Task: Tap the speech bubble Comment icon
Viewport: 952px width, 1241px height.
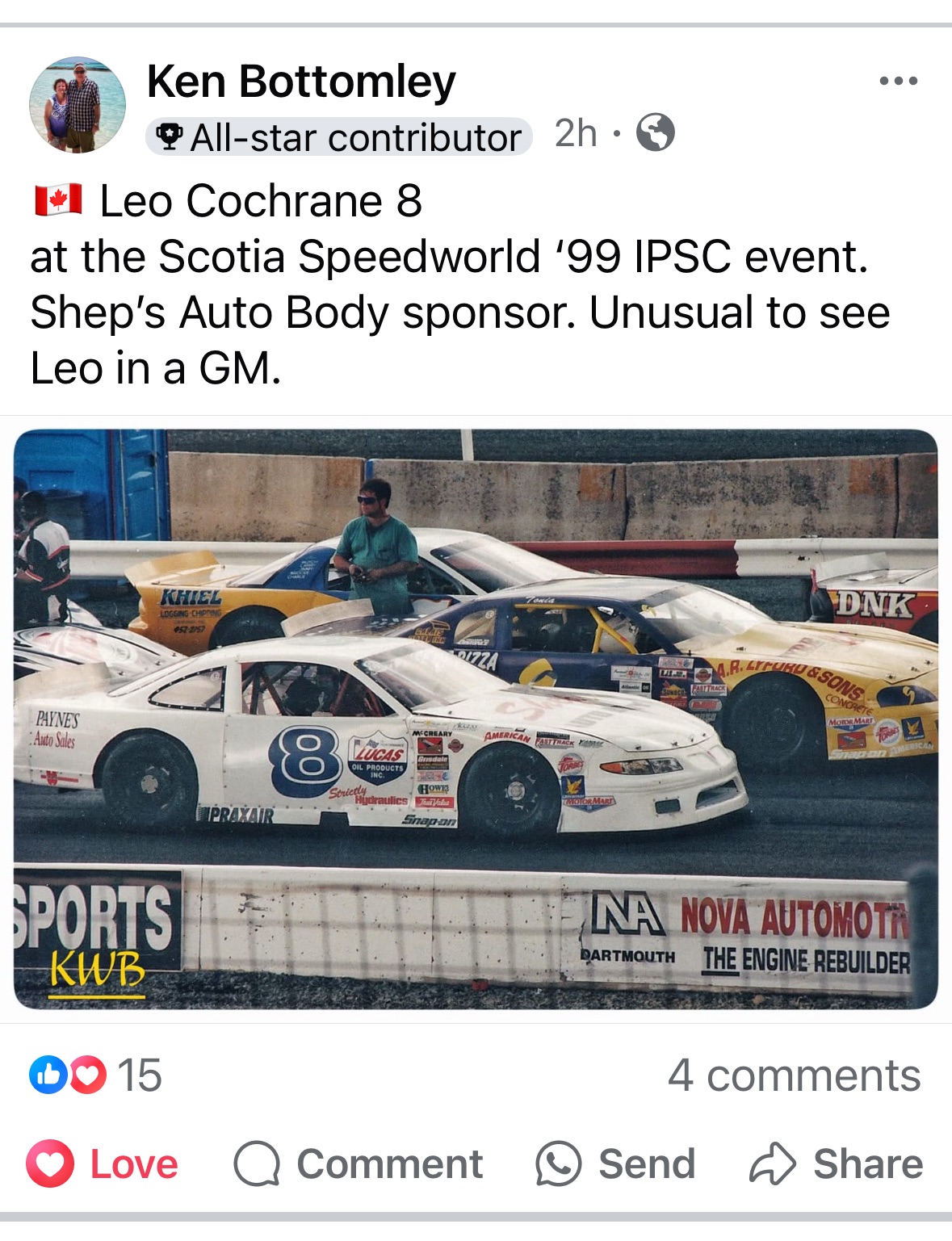Action: click(x=257, y=1163)
